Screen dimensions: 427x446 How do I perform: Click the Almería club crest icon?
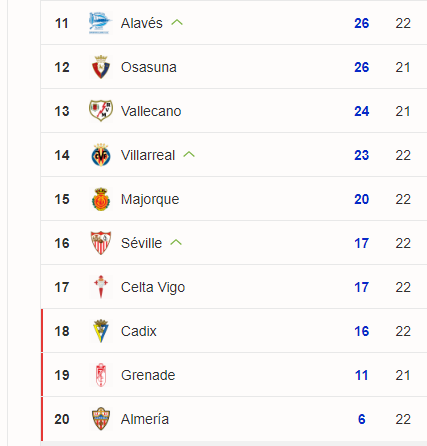101,419
